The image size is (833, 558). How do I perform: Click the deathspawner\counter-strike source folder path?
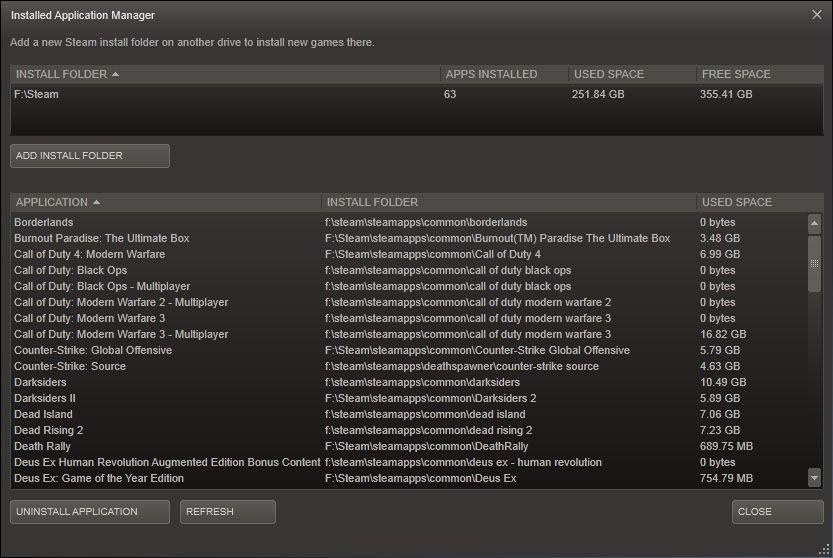coord(462,366)
